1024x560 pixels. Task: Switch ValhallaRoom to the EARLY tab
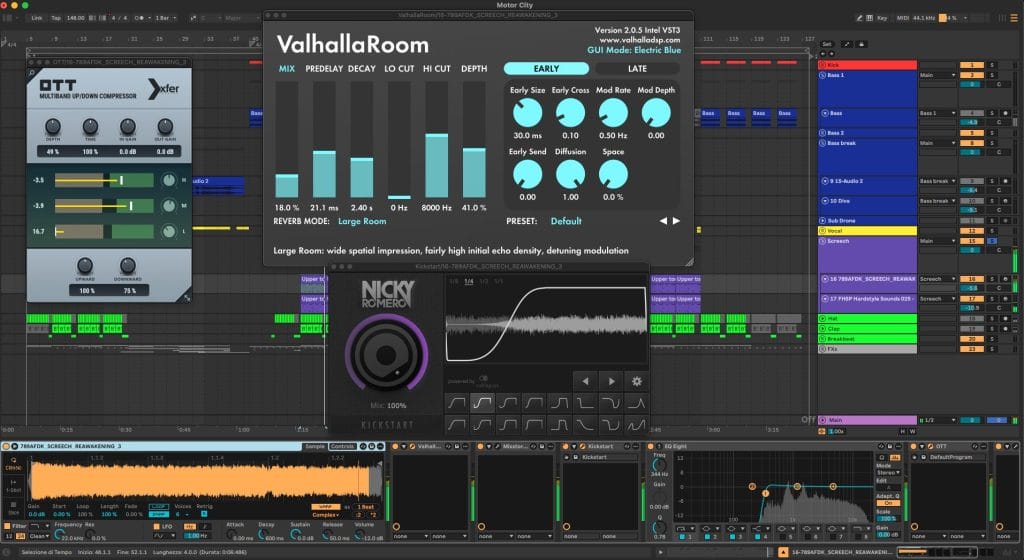[x=546, y=69]
